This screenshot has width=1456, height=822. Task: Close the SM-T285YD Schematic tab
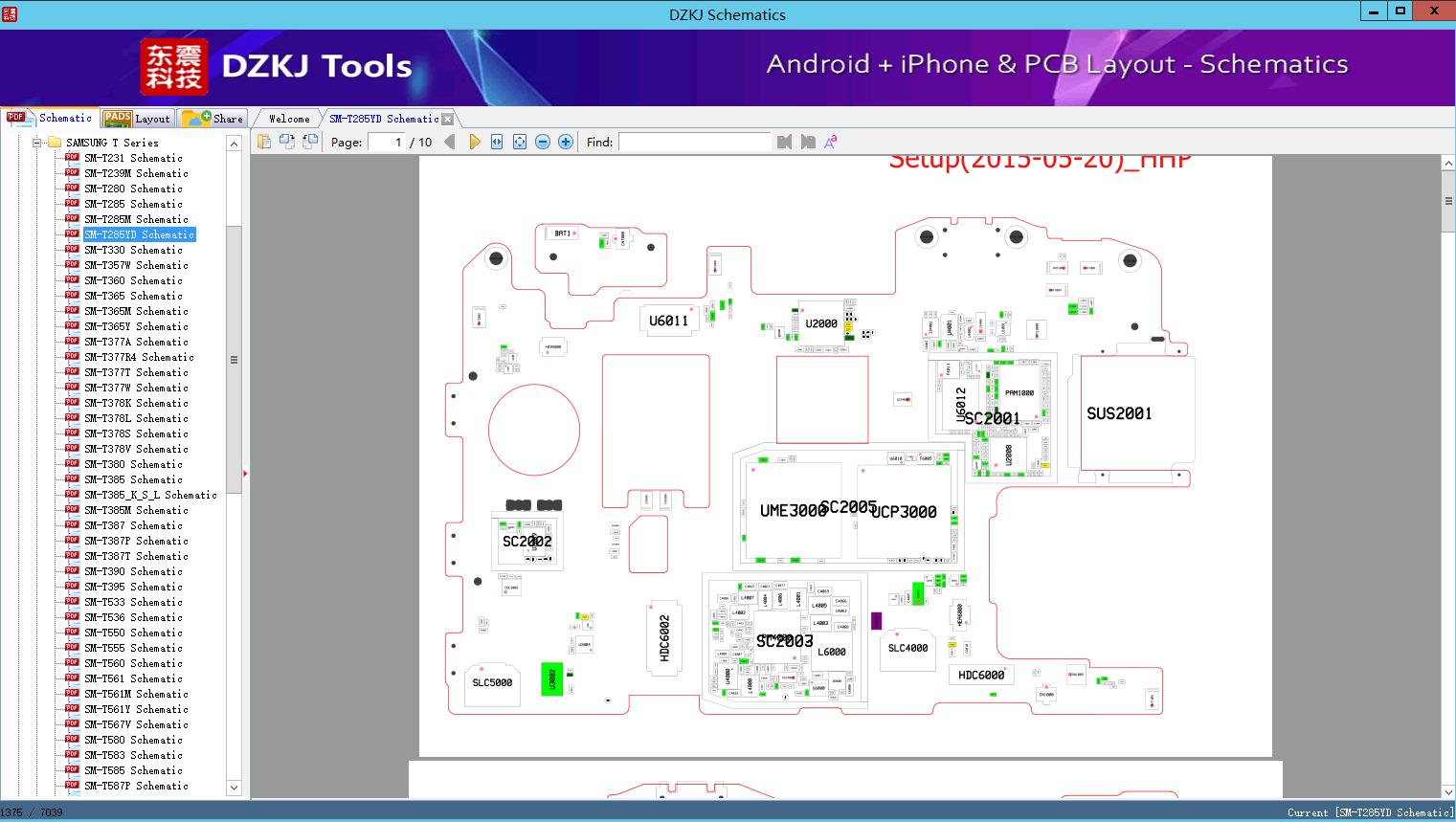pyautogui.click(x=448, y=120)
